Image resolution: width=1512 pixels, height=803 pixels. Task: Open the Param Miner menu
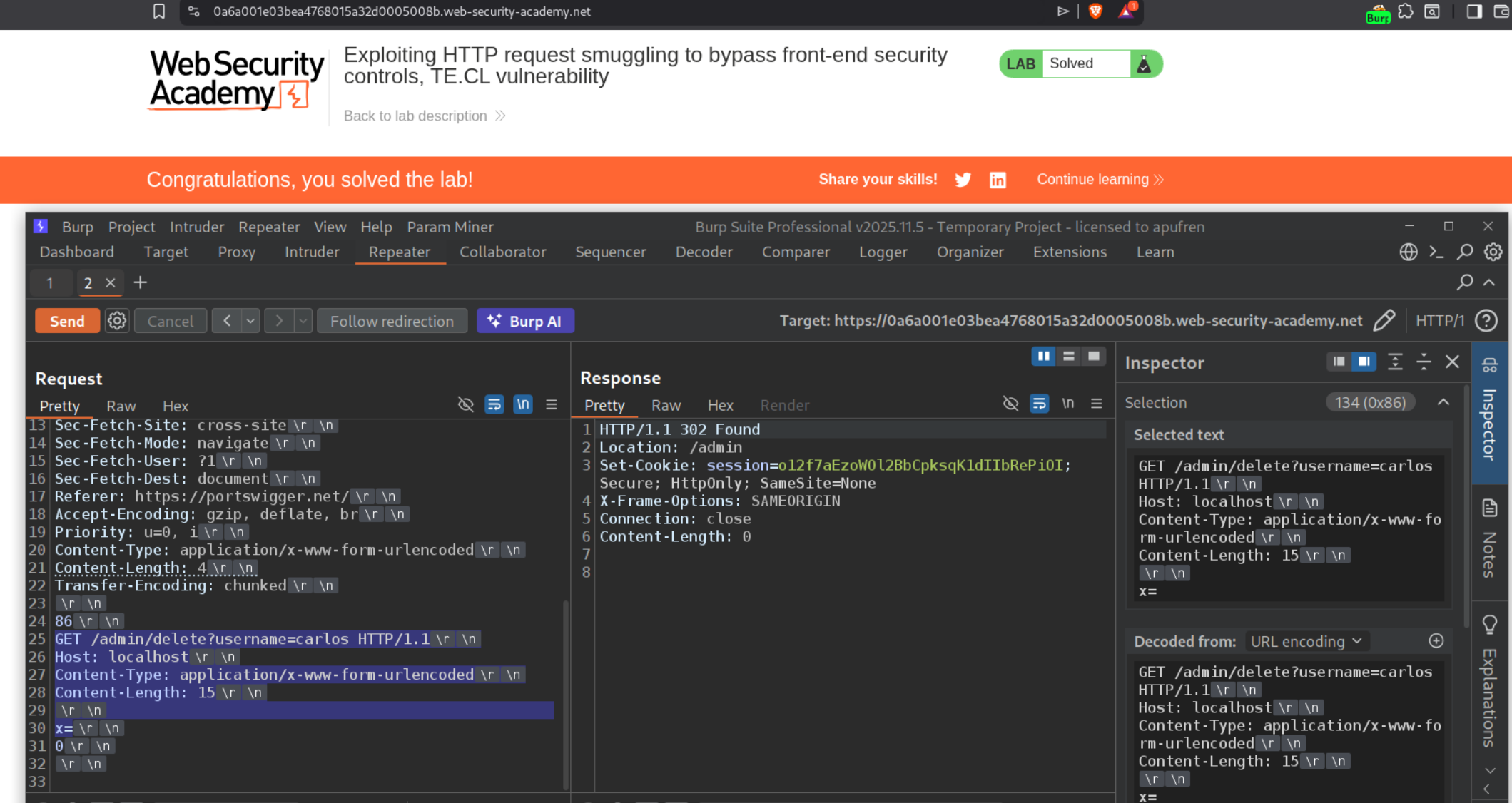pos(450,227)
